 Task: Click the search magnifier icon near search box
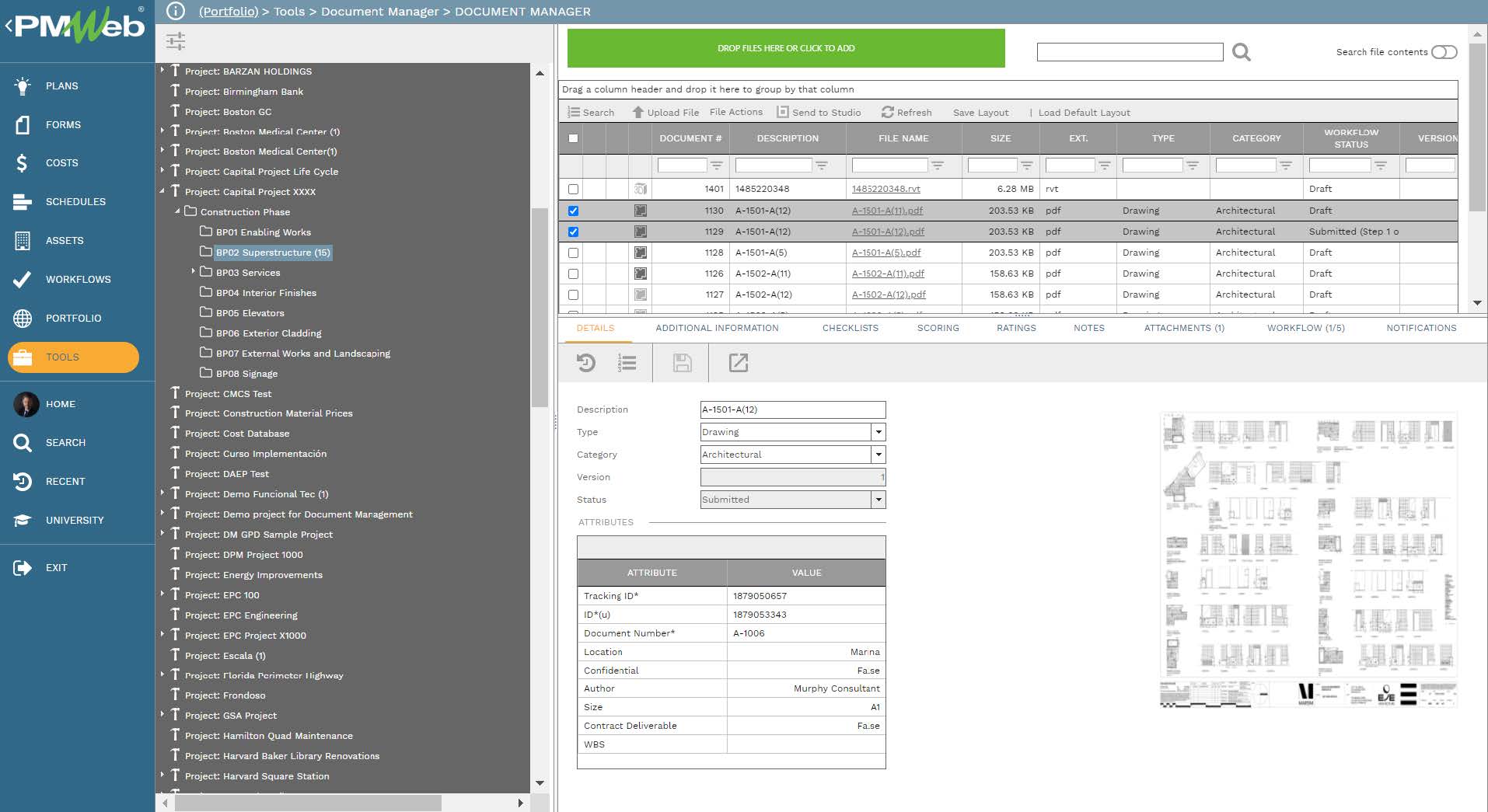click(1241, 52)
